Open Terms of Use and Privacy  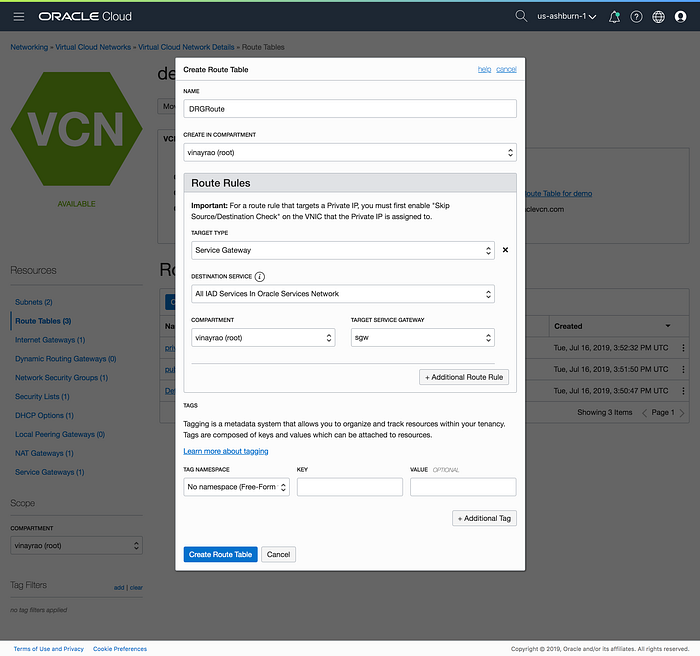tap(49, 649)
